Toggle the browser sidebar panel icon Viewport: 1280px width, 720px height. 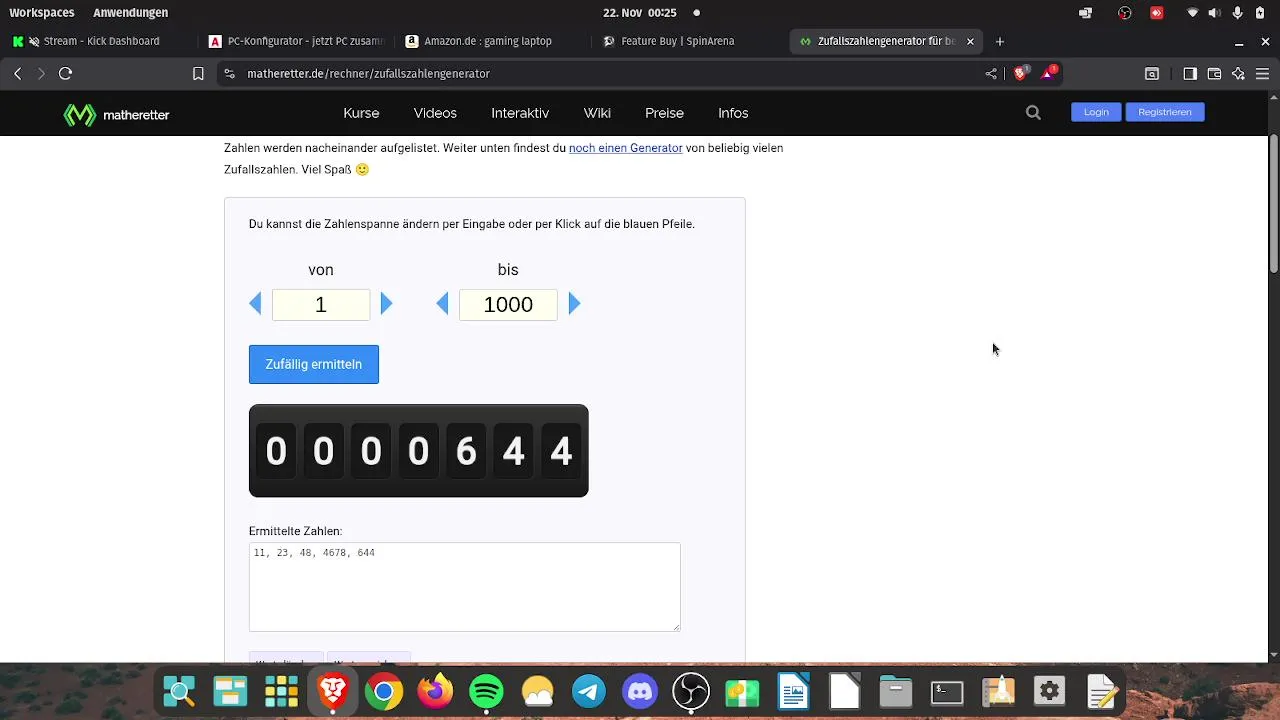tap(1190, 73)
